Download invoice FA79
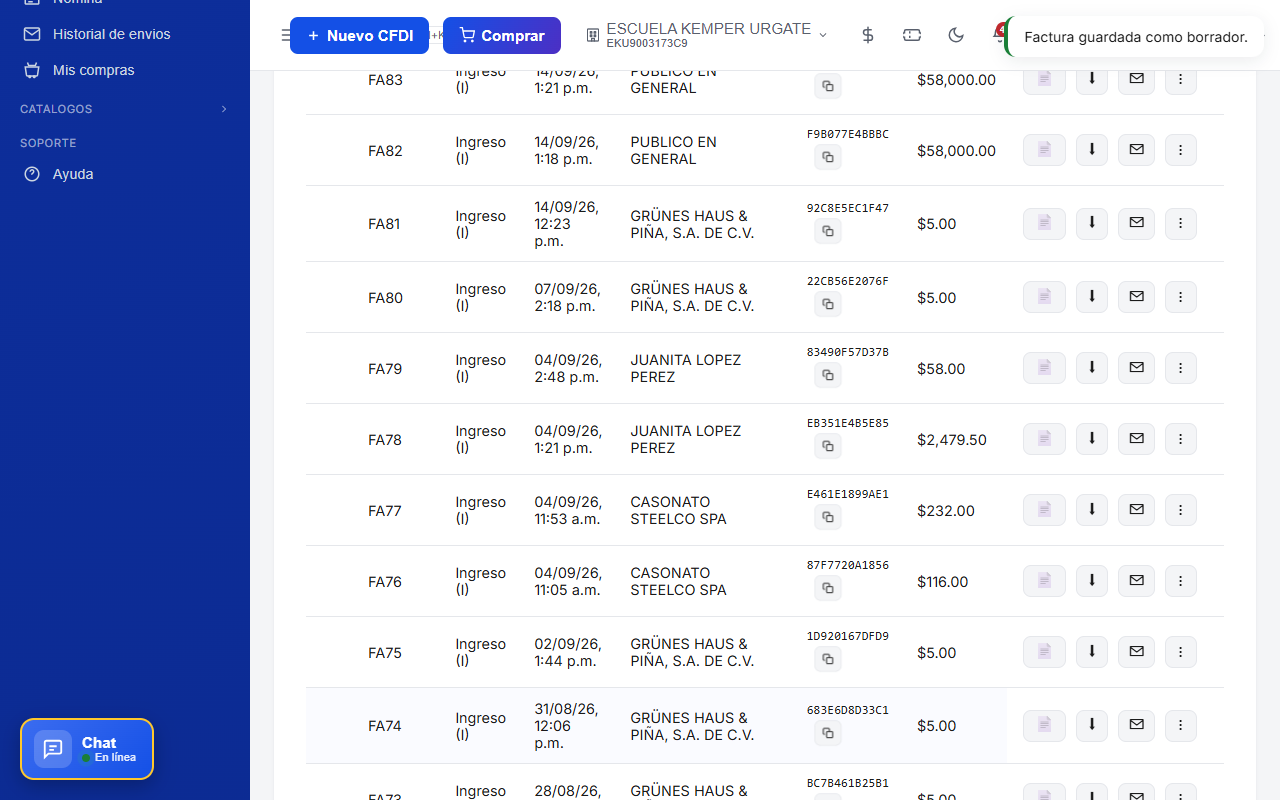Screen dimensions: 1280x800 tap(1091, 368)
